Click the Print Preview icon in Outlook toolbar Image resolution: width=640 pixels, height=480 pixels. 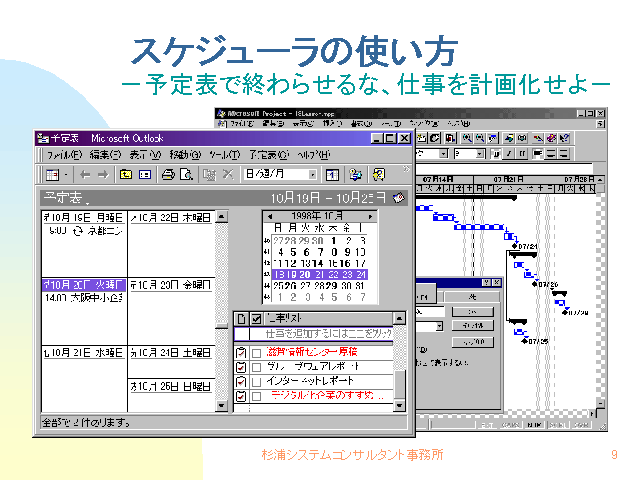click(187, 174)
